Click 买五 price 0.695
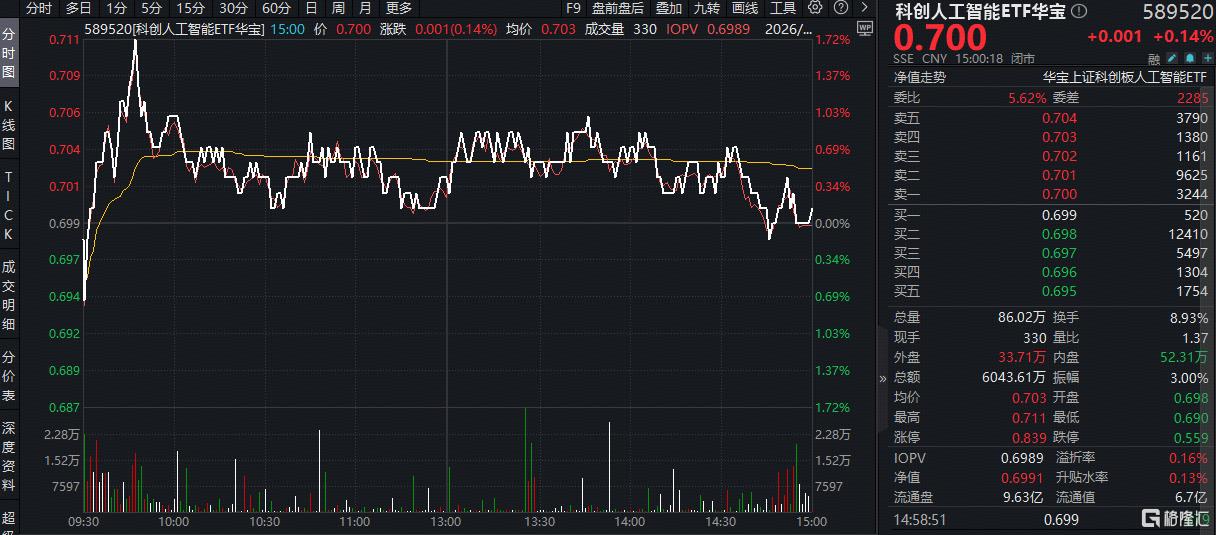 [1060, 291]
